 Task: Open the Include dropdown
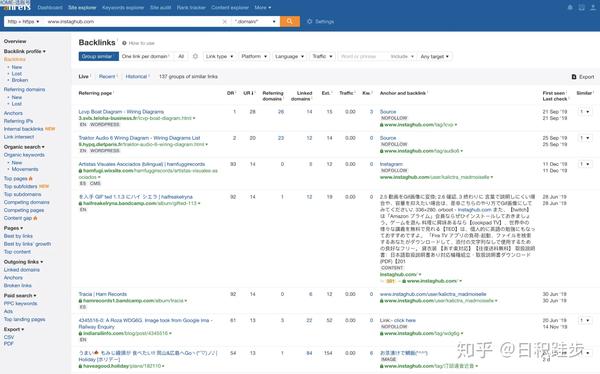pos(402,57)
